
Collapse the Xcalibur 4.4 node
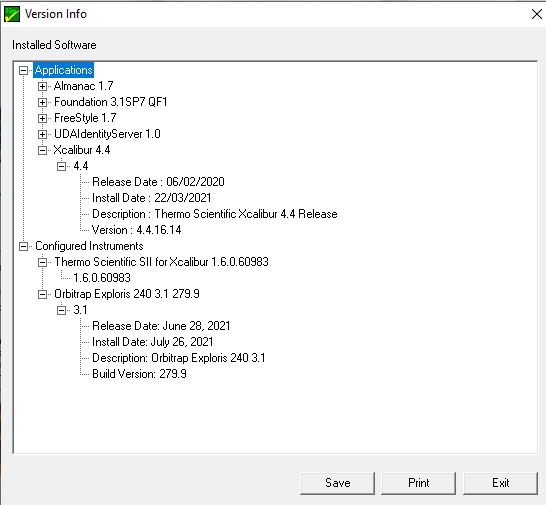point(42,150)
